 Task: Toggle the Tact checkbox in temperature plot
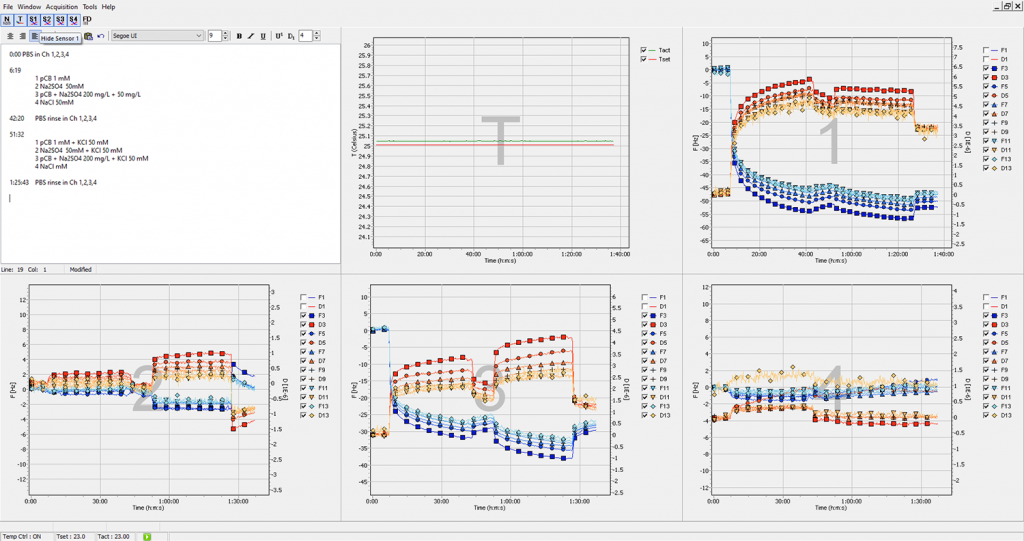pos(644,50)
